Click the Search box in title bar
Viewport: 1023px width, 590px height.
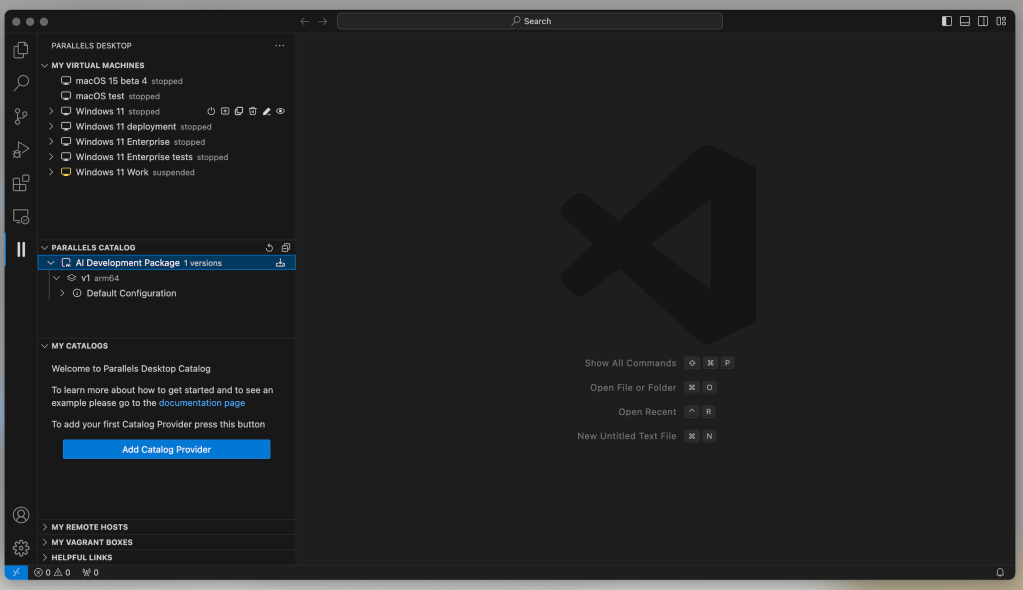click(530, 21)
